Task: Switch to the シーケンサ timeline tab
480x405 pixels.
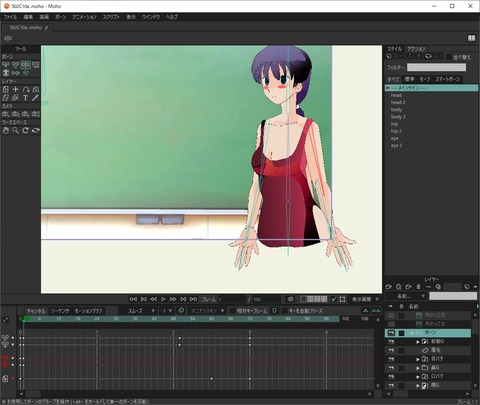Action: tap(60, 311)
